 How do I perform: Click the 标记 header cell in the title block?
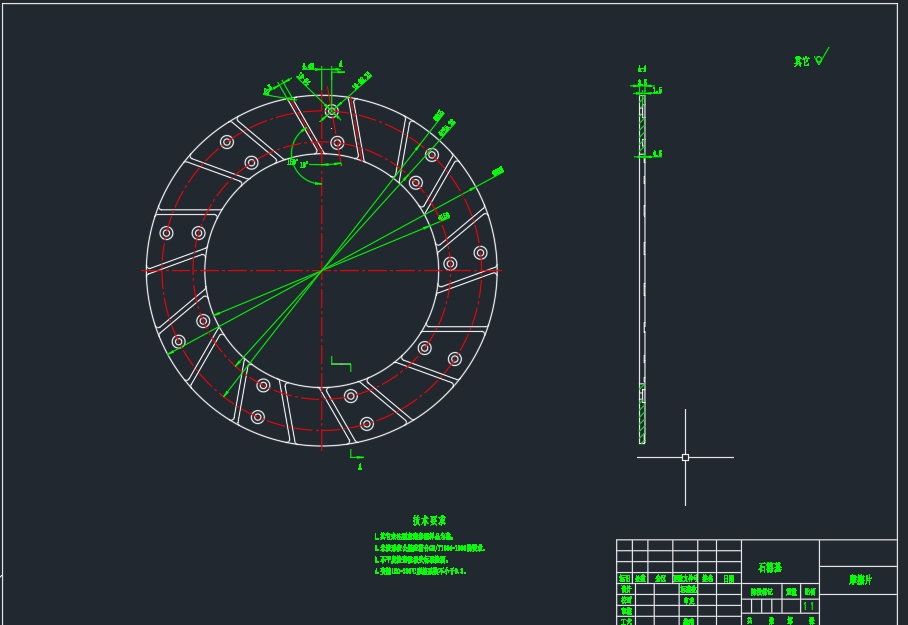tap(621, 577)
